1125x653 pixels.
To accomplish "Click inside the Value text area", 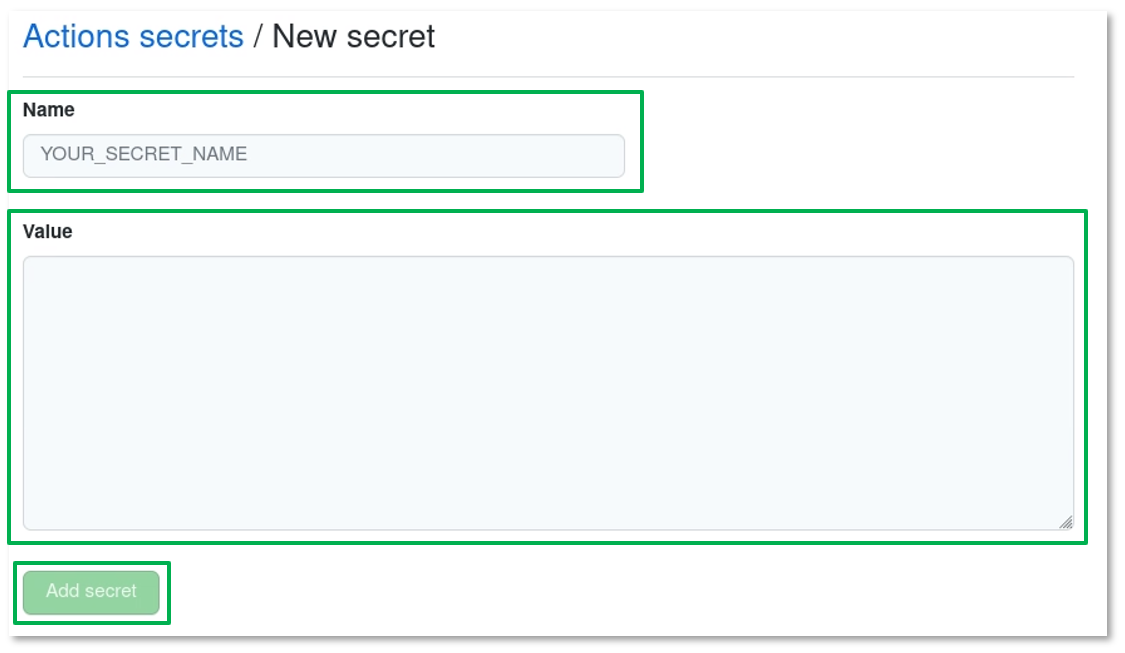I will point(548,392).
